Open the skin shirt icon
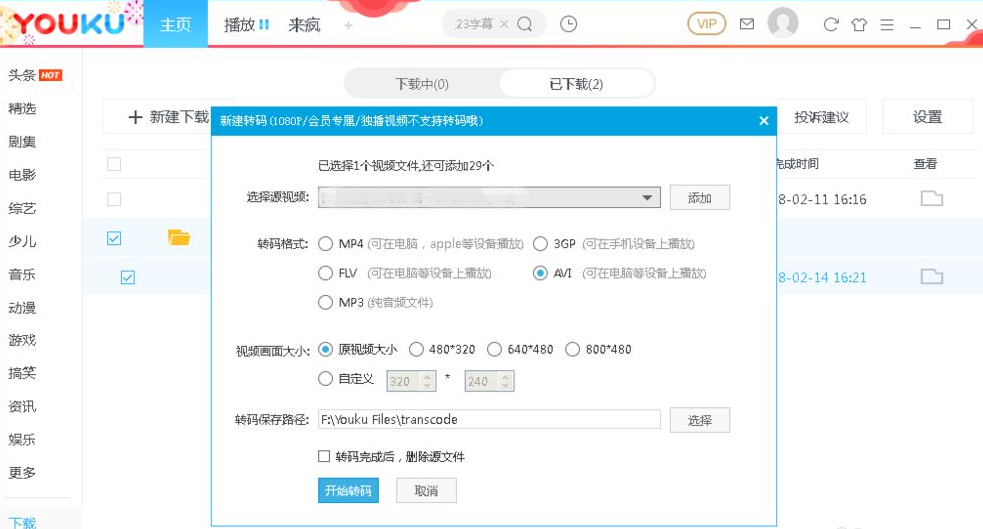 pos(859,24)
